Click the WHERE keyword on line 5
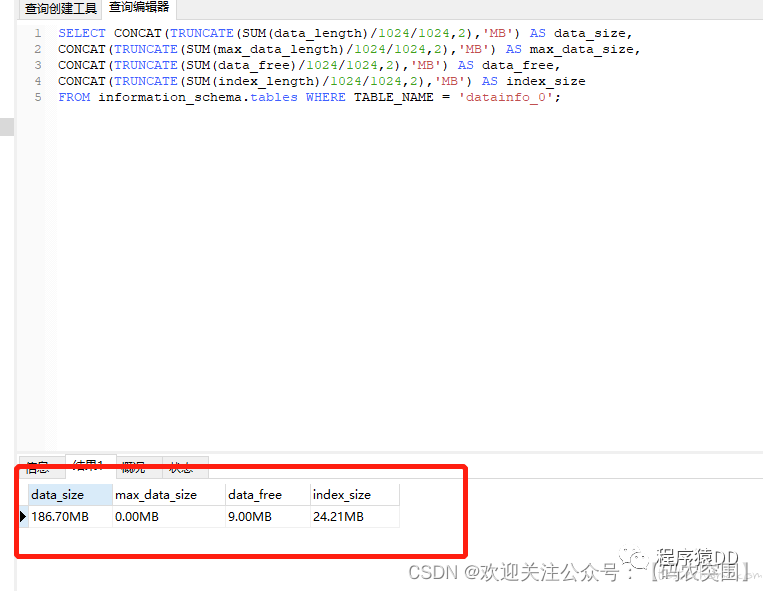The height and width of the screenshot is (591, 763). tap(326, 97)
